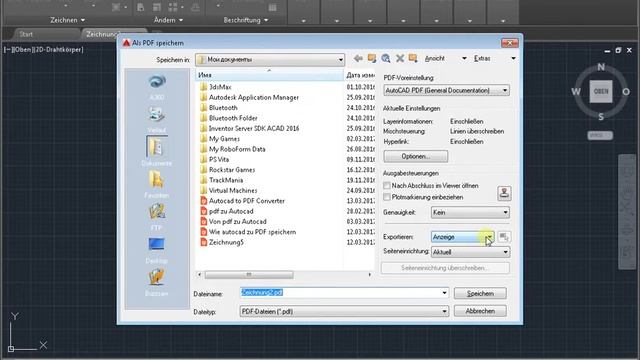Viewport: 640px width, 360px height.
Task: Open the PDF-Voreinstellung dropdown
Action: point(446,90)
